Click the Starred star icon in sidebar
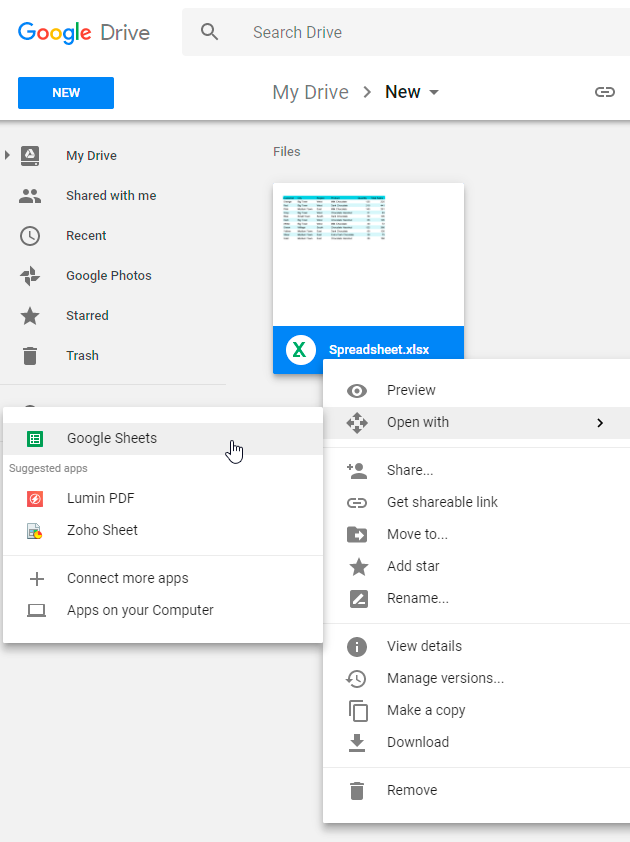Screen dimensions: 630x842 tap(30, 316)
